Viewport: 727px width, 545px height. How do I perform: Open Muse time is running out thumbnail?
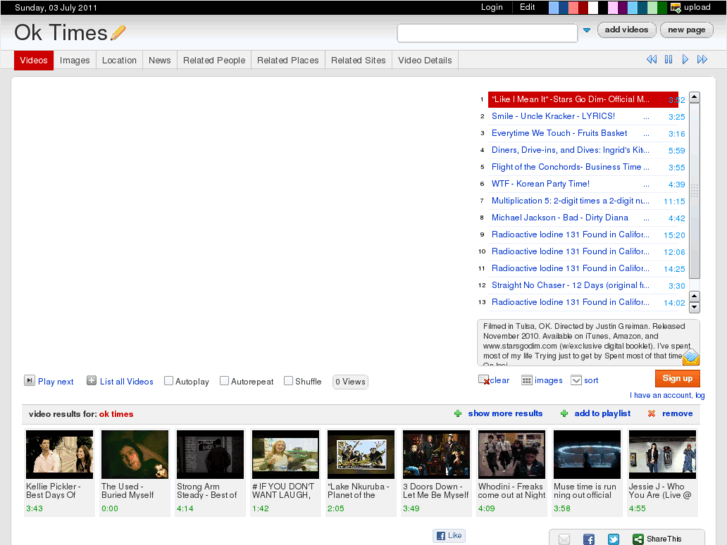click(587, 454)
